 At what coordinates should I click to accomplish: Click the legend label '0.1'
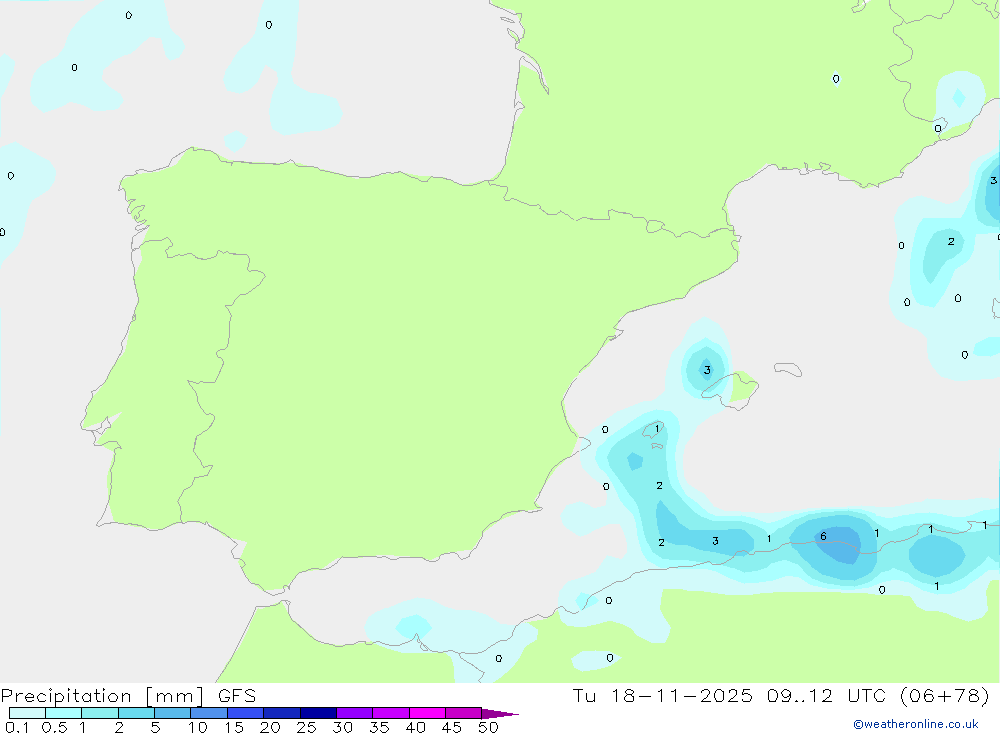click(17, 727)
